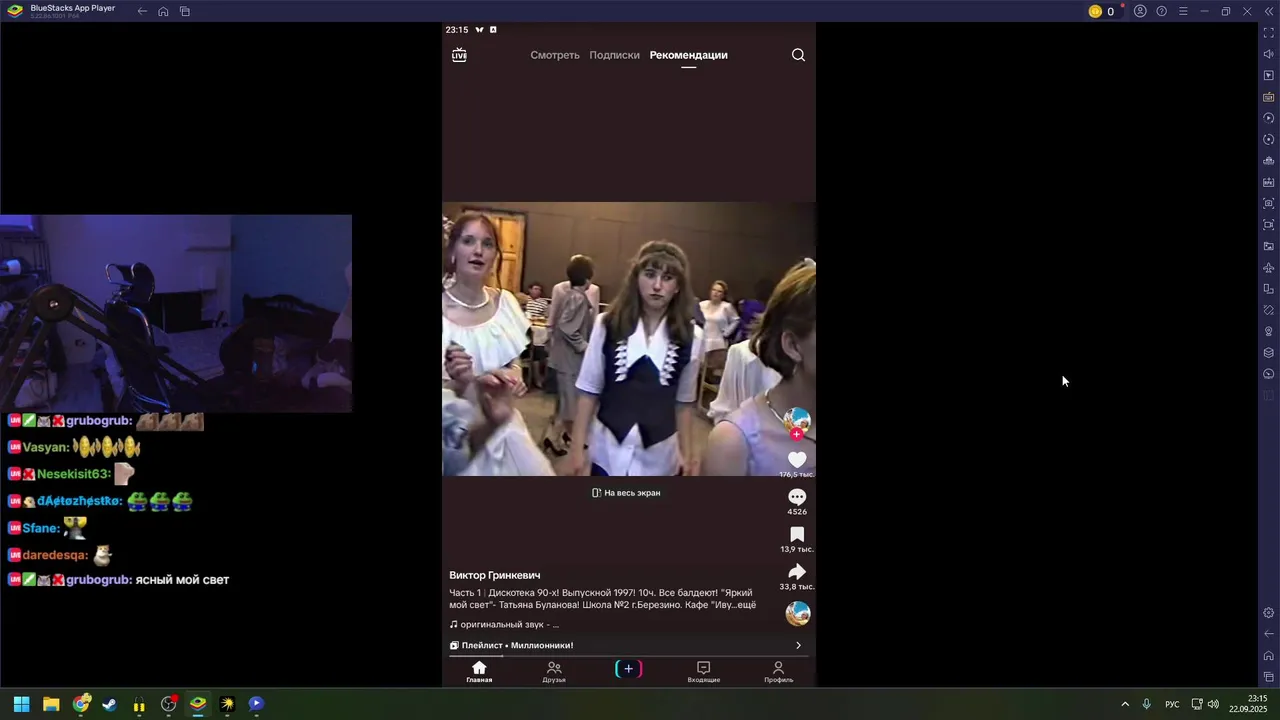Tap the plus create video button
This screenshot has width=1280, height=720.
click(628, 669)
